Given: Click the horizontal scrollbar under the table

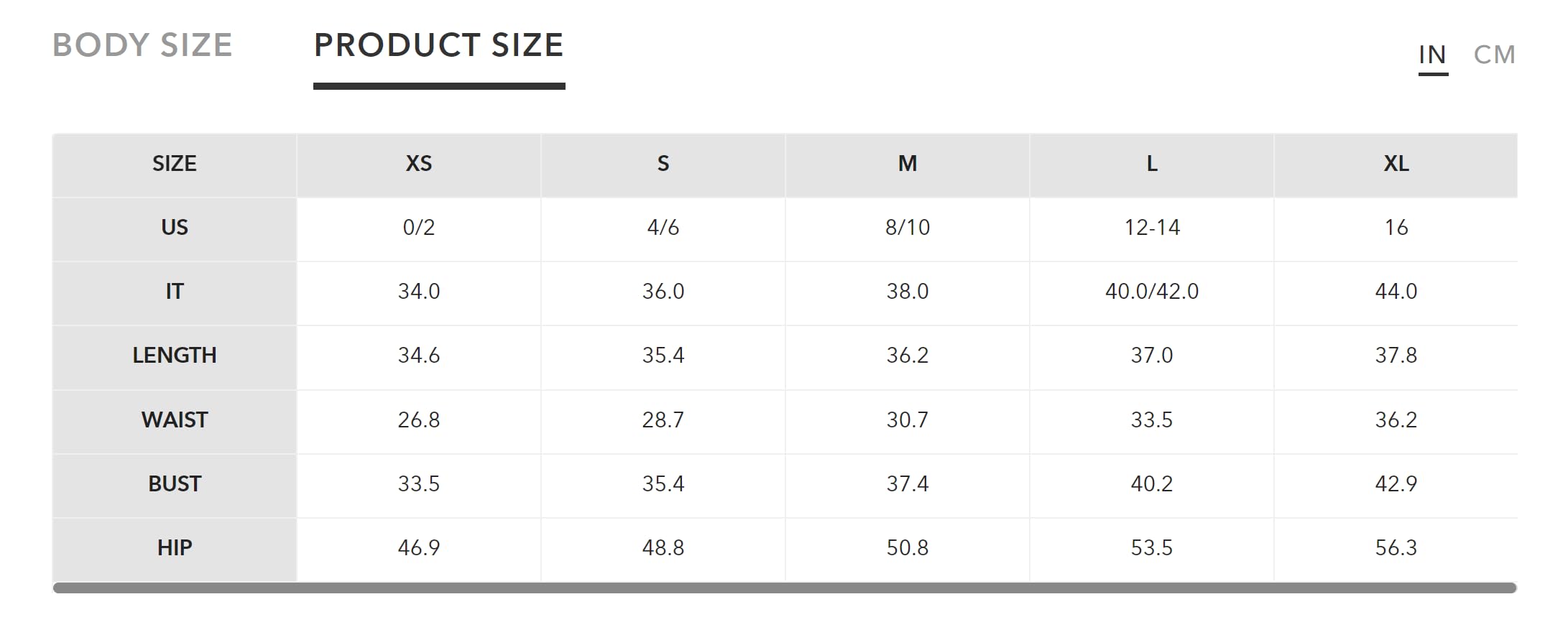Looking at the screenshot, I should [785, 588].
